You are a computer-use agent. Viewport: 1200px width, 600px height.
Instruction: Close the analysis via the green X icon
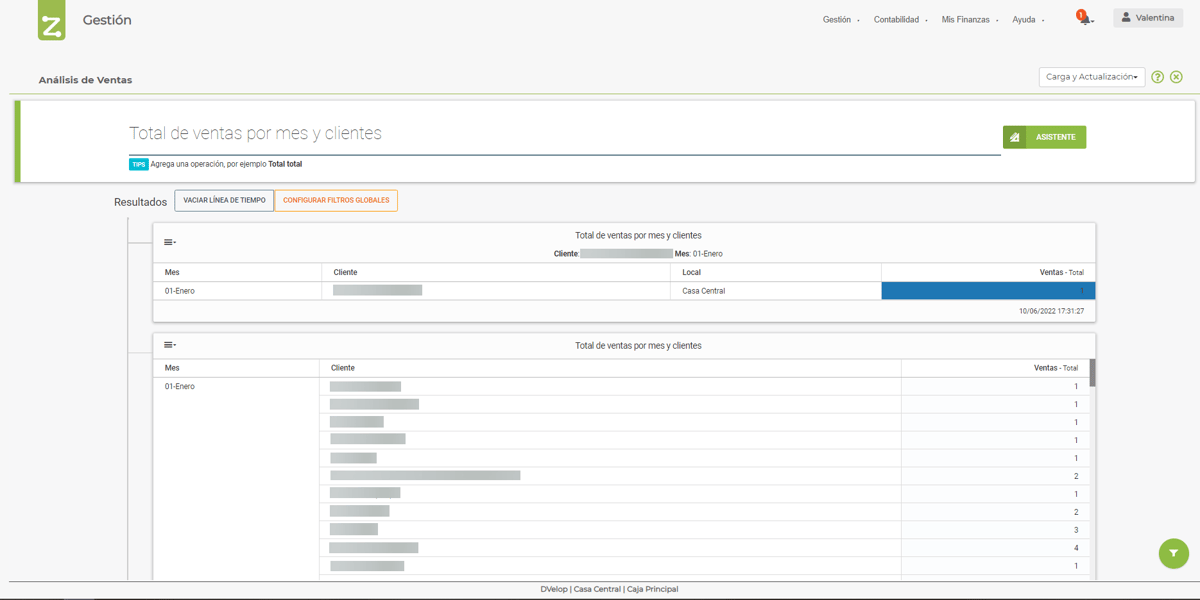pyautogui.click(x=1177, y=76)
